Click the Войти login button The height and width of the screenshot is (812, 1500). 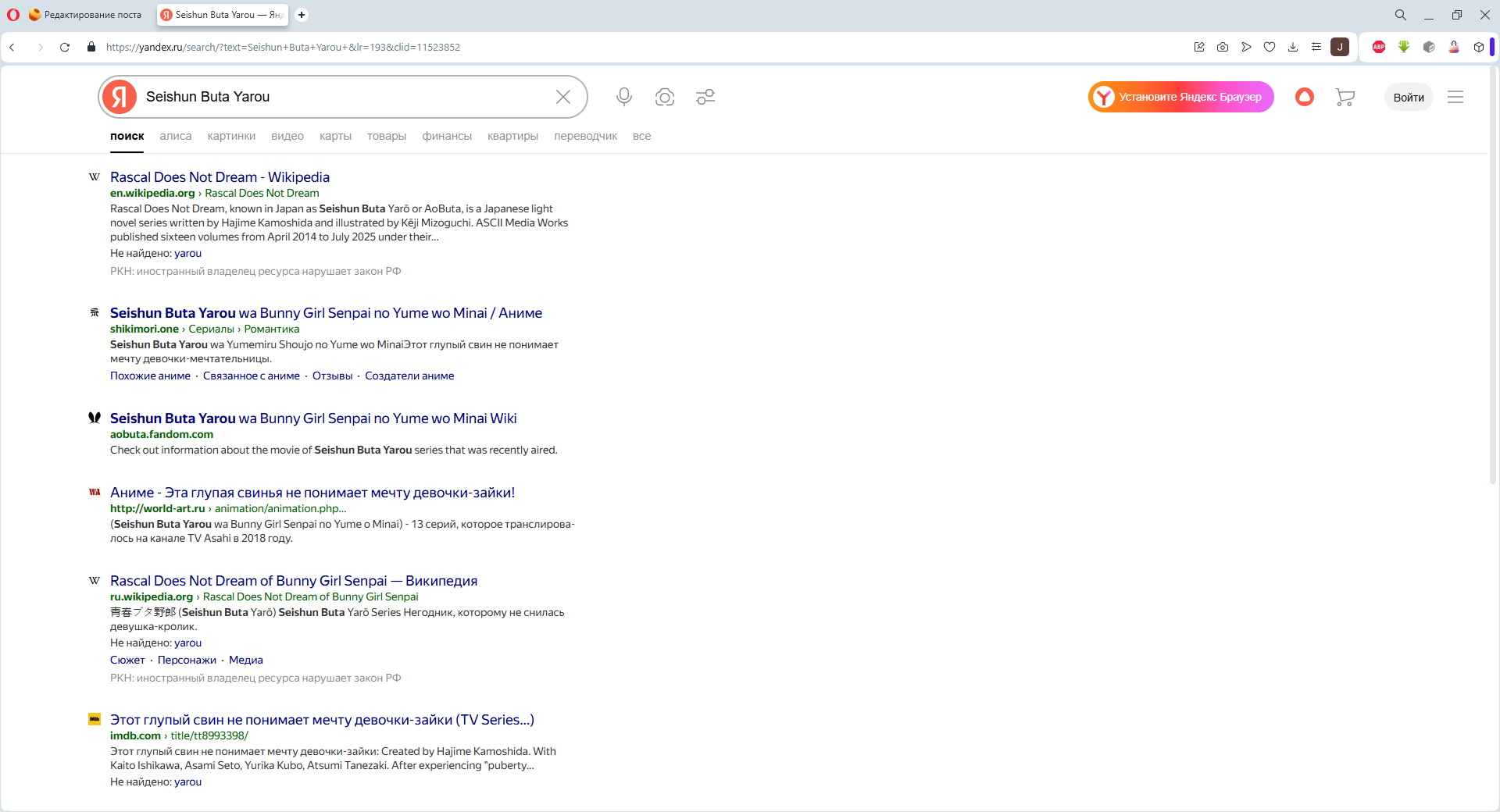pos(1408,97)
